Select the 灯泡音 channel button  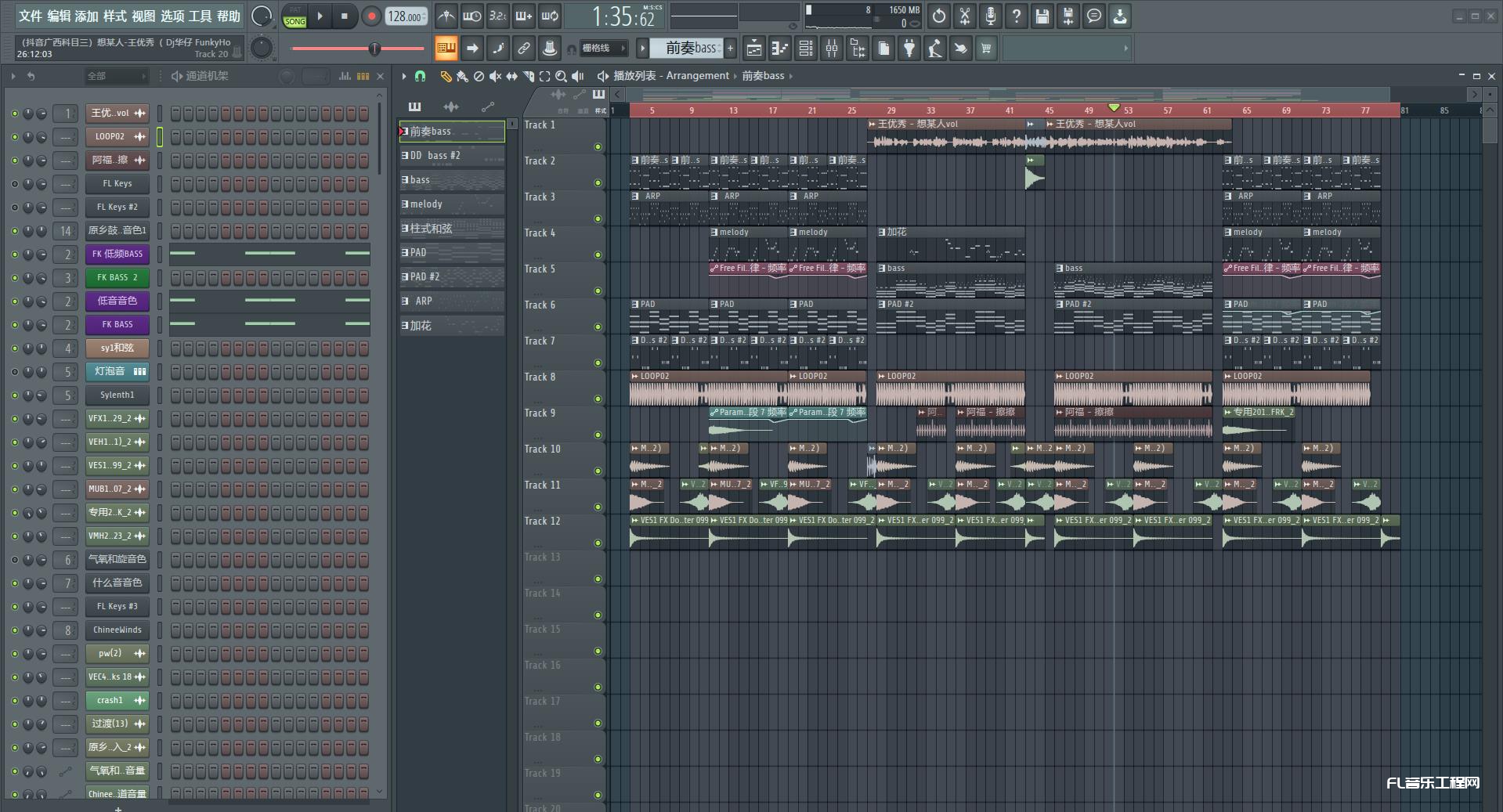click(x=117, y=371)
